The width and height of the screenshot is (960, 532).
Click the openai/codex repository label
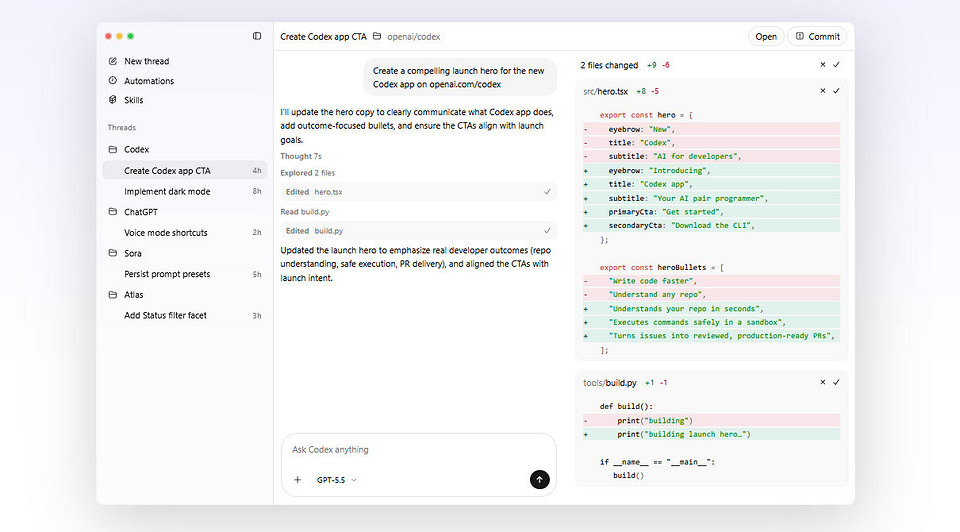(414, 37)
